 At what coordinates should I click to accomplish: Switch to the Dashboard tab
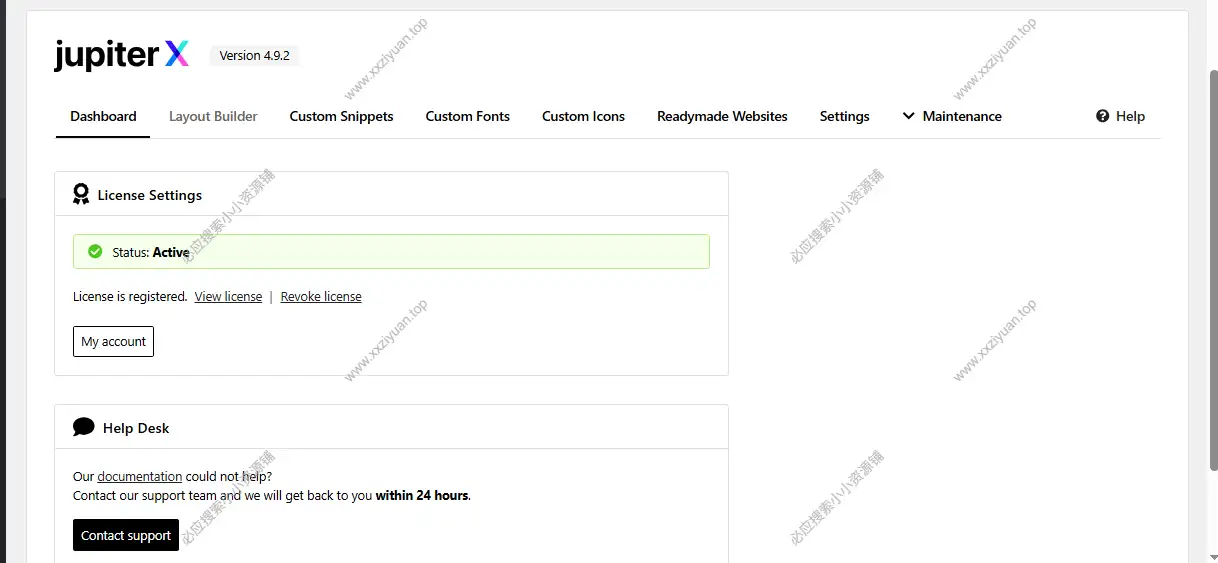click(x=103, y=117)
